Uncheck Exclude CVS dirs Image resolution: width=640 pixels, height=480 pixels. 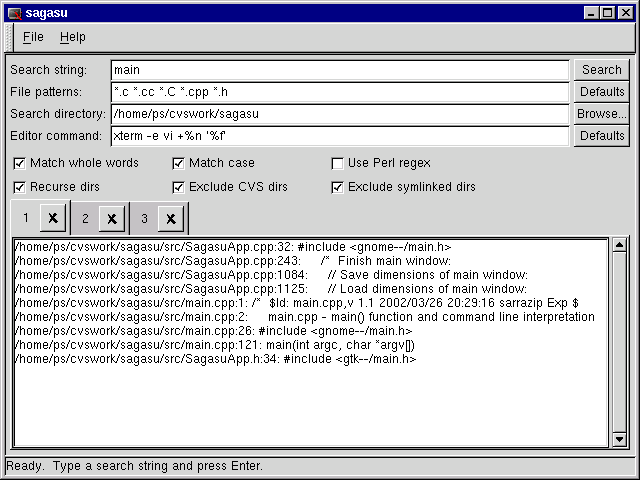tap(179, 187)
